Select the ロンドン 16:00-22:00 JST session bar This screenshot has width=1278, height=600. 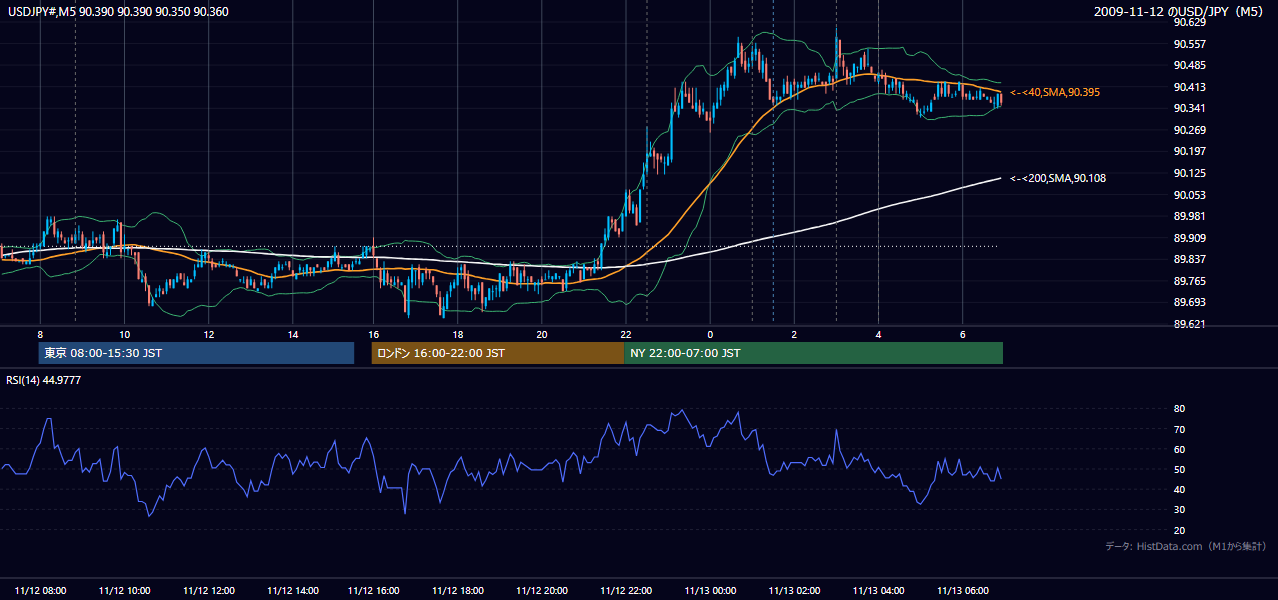[497, 353]
